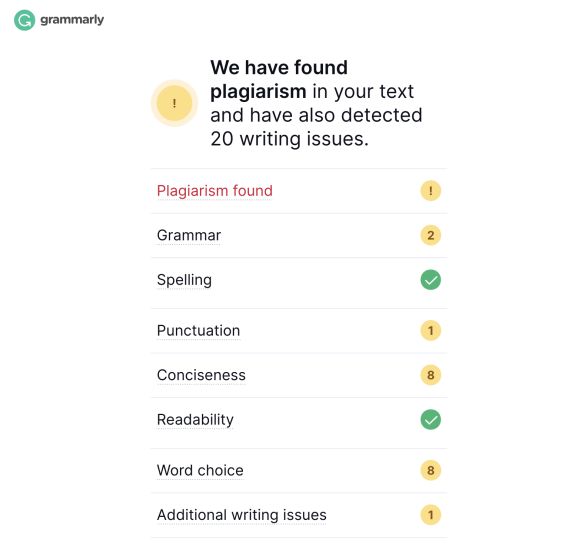Image resolution: width=569 pixels, height=560 pixels.
Task: Click the green Grammarly logo icon
Action: (x=24, y=20)
